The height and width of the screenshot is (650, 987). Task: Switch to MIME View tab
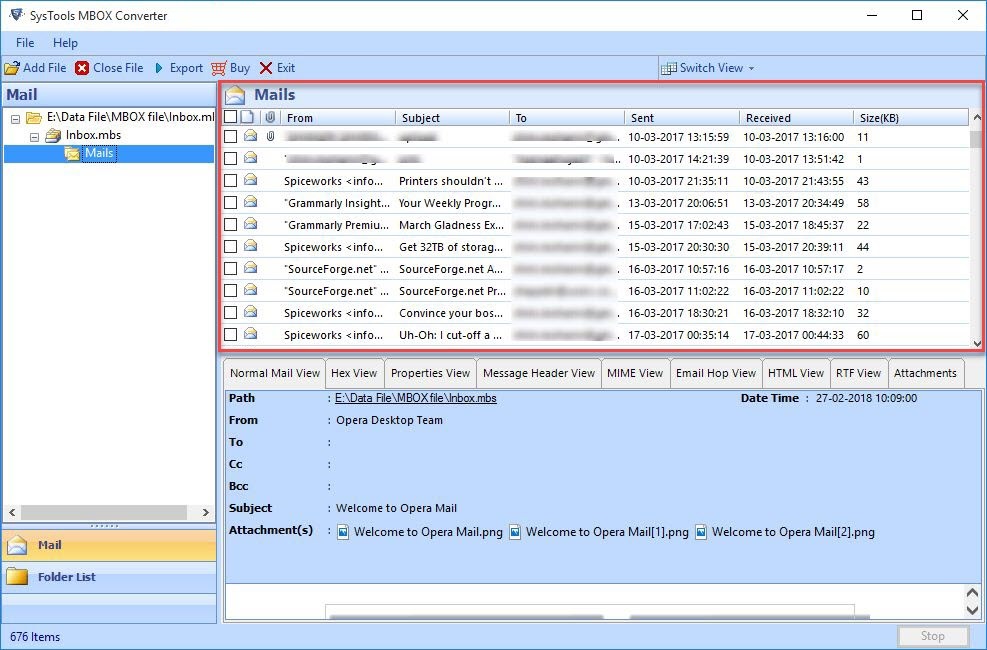click(635, 373)
